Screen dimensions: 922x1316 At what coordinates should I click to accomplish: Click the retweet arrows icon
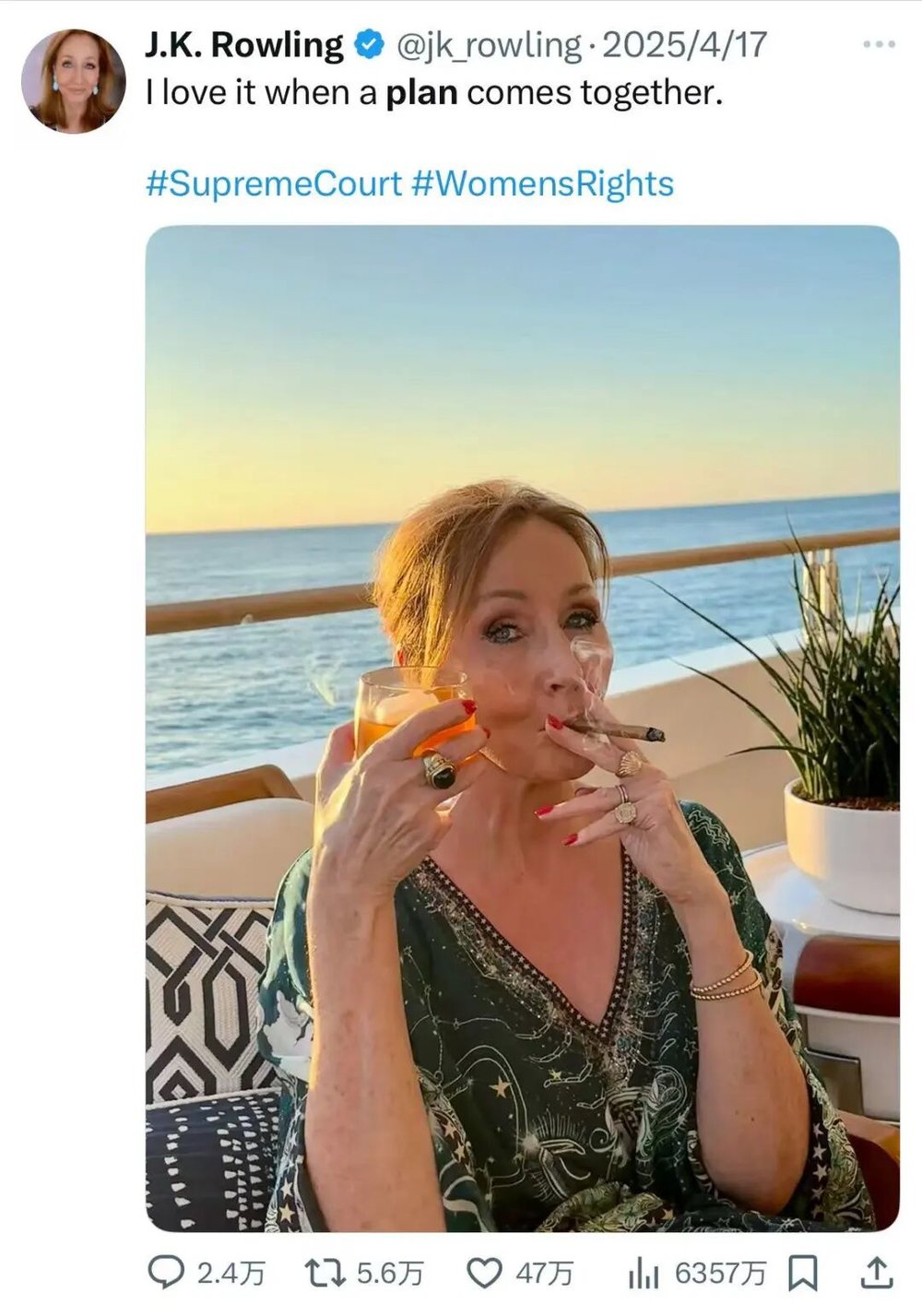(x=325, y=1274)
